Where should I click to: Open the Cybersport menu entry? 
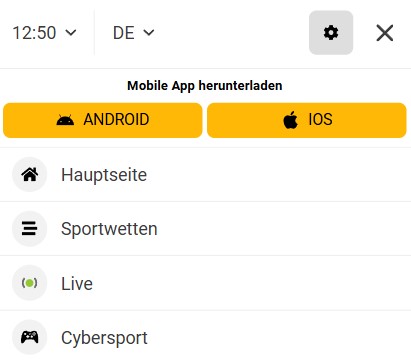point(205,337)
